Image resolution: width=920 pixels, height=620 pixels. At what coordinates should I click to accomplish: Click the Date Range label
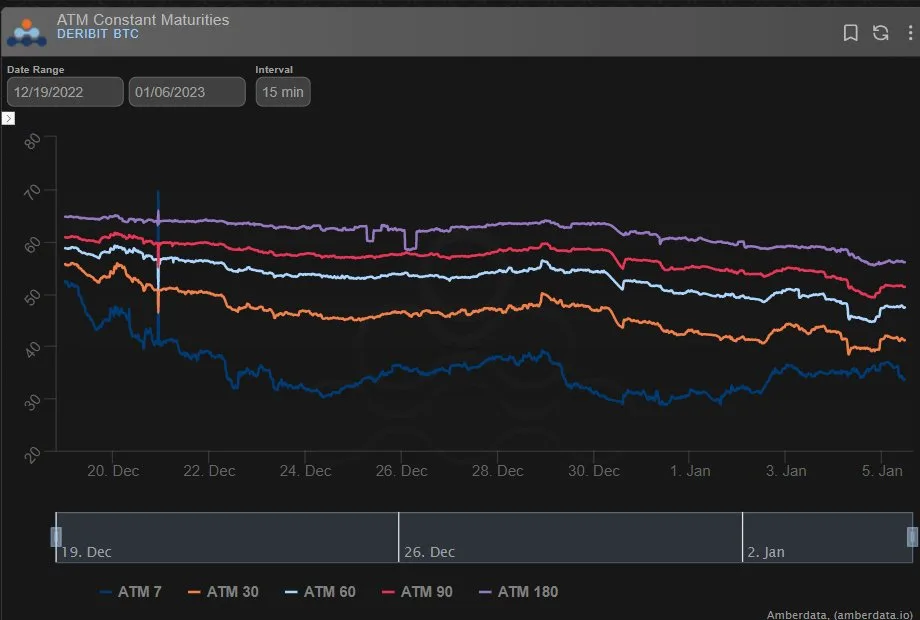pos(36,69)
